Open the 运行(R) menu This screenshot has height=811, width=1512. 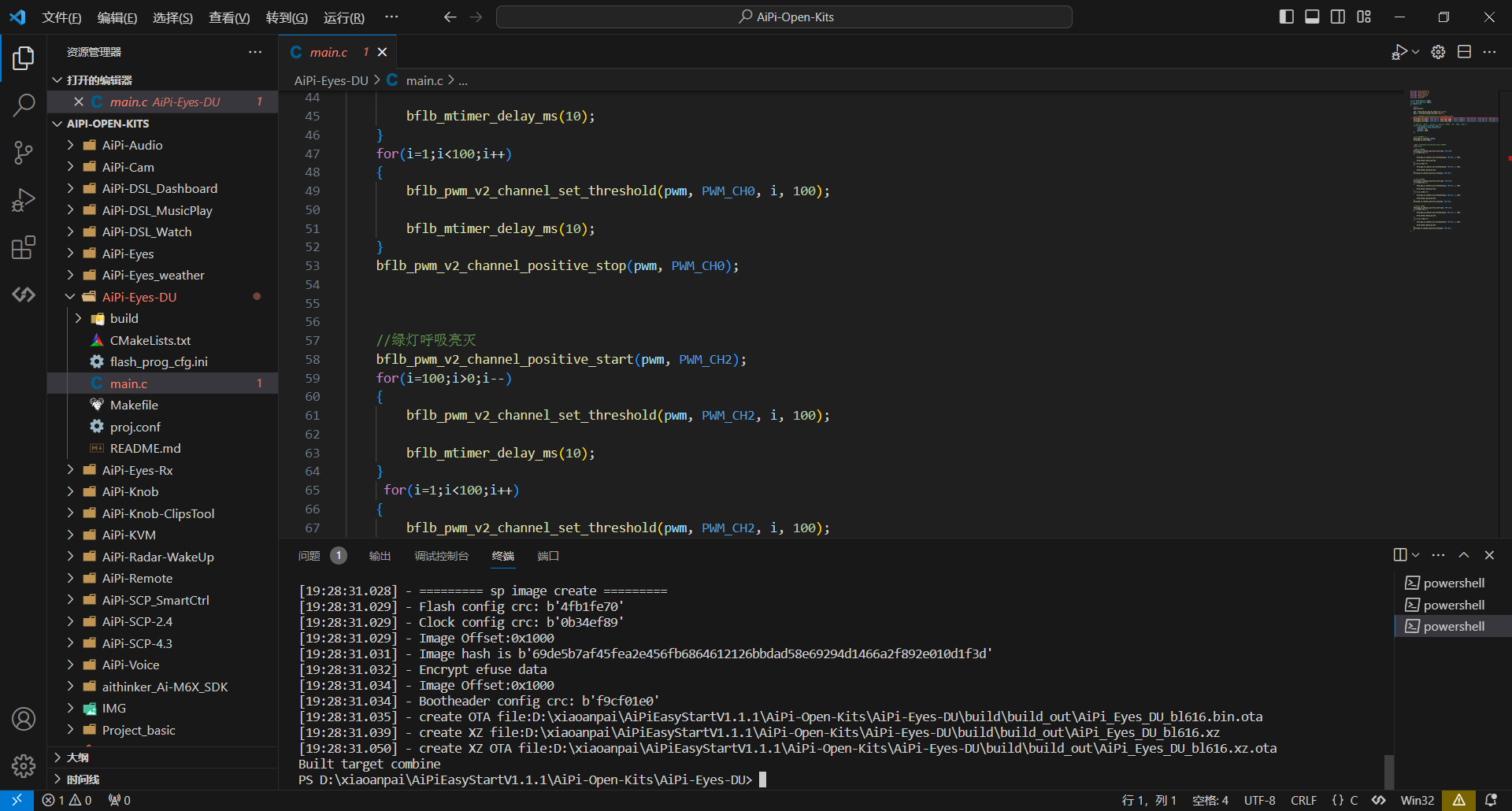[344, 17]
